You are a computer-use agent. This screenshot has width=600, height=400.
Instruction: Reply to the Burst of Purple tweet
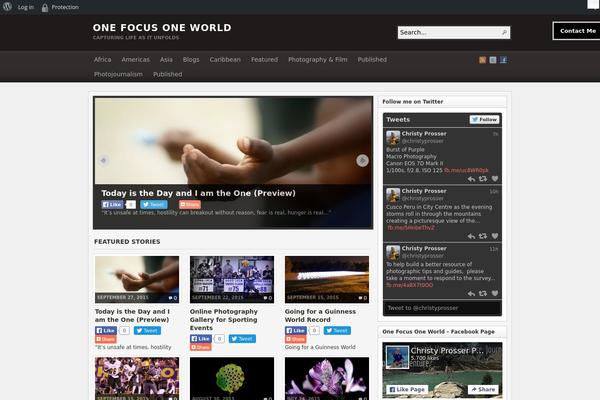pos(471,179)
